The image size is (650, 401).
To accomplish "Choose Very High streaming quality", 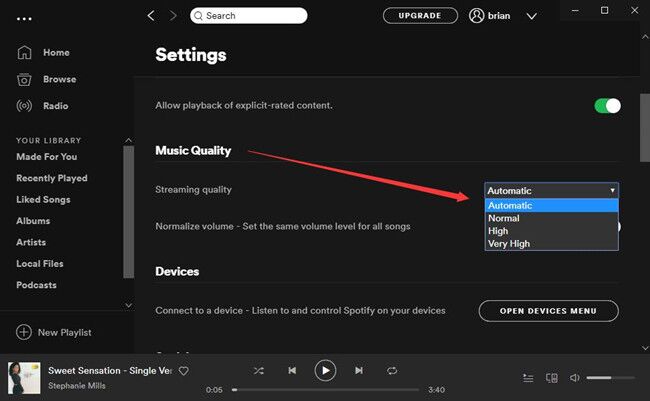I will tap(551, 244).
